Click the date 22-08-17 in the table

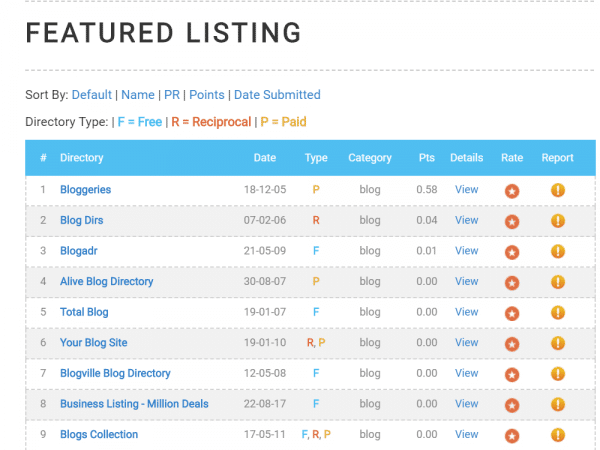click(265, 404)
